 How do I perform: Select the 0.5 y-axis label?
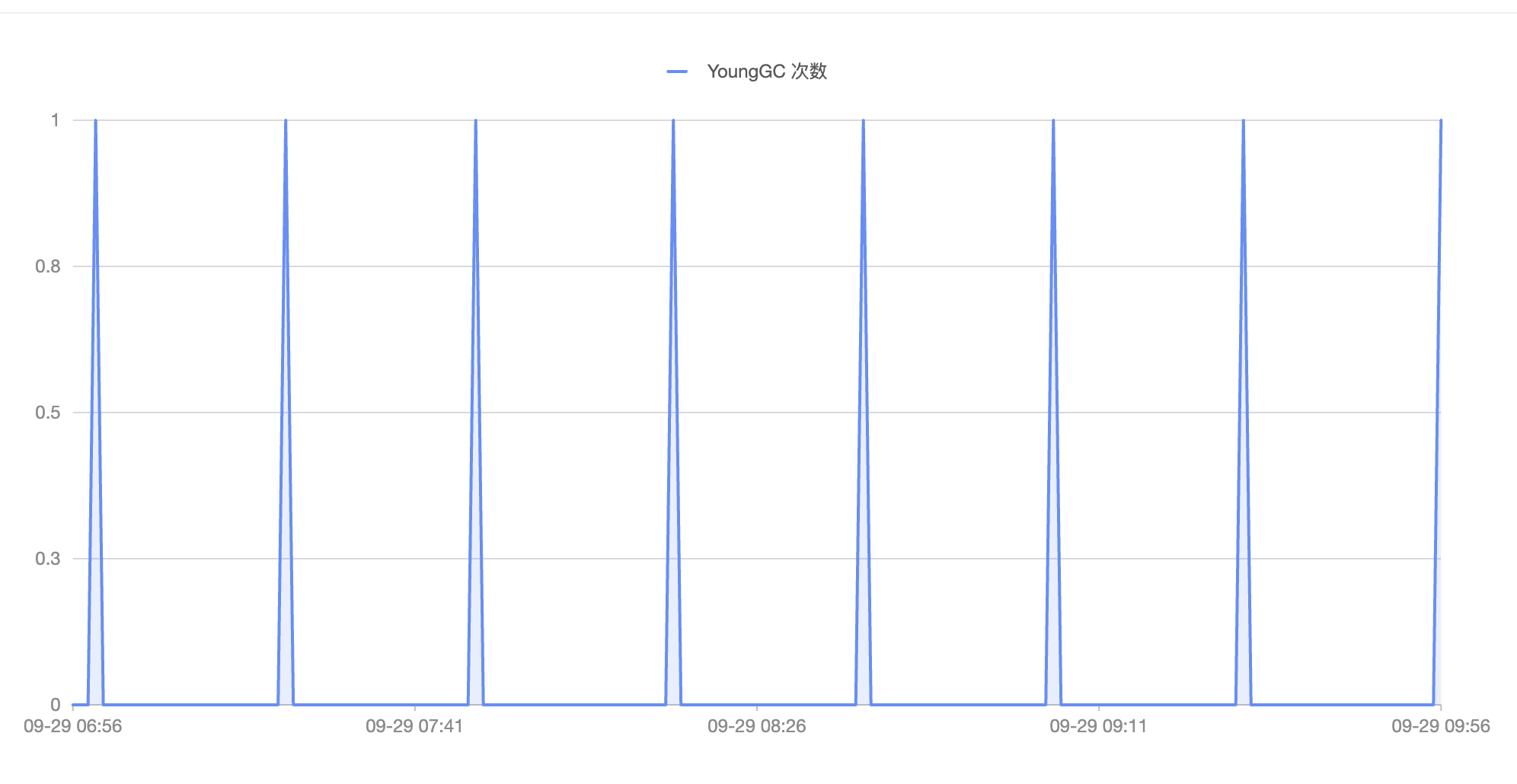[48, 413]
